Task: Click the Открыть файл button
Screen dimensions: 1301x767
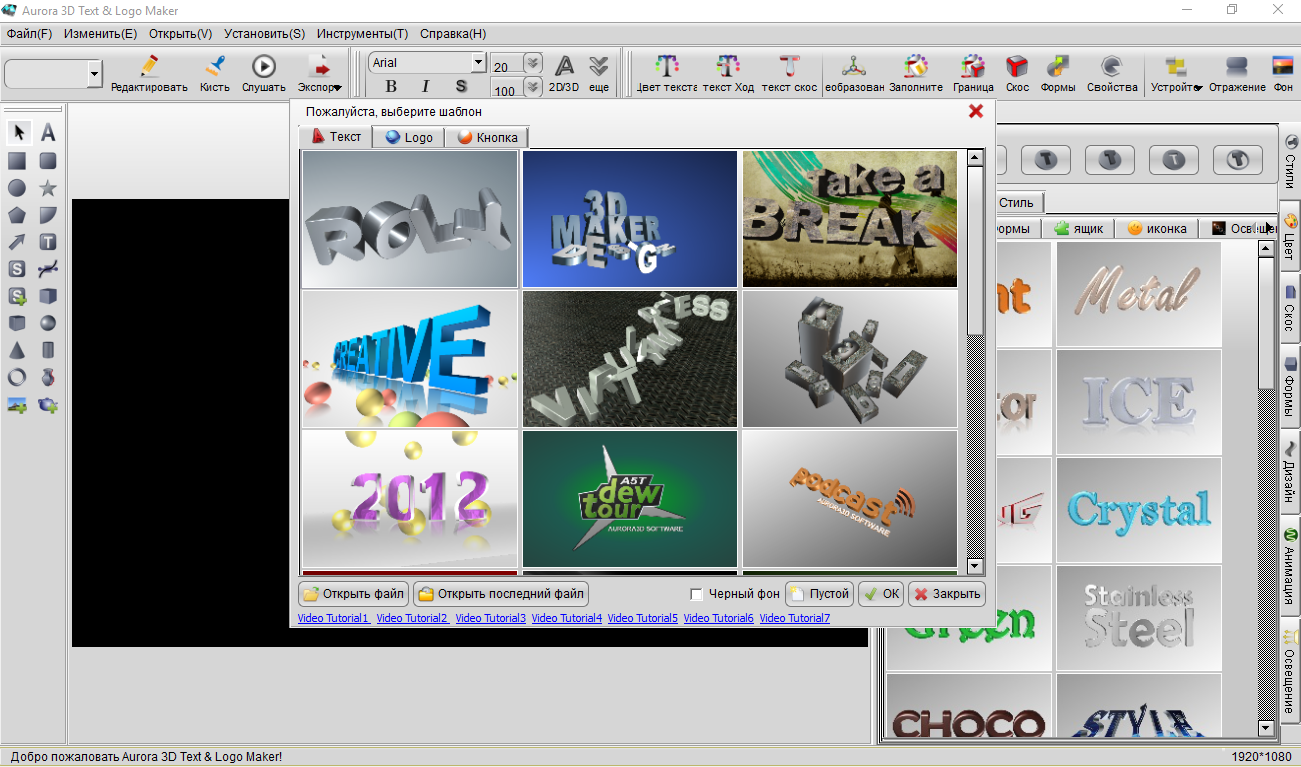Action: coord(353,594)
